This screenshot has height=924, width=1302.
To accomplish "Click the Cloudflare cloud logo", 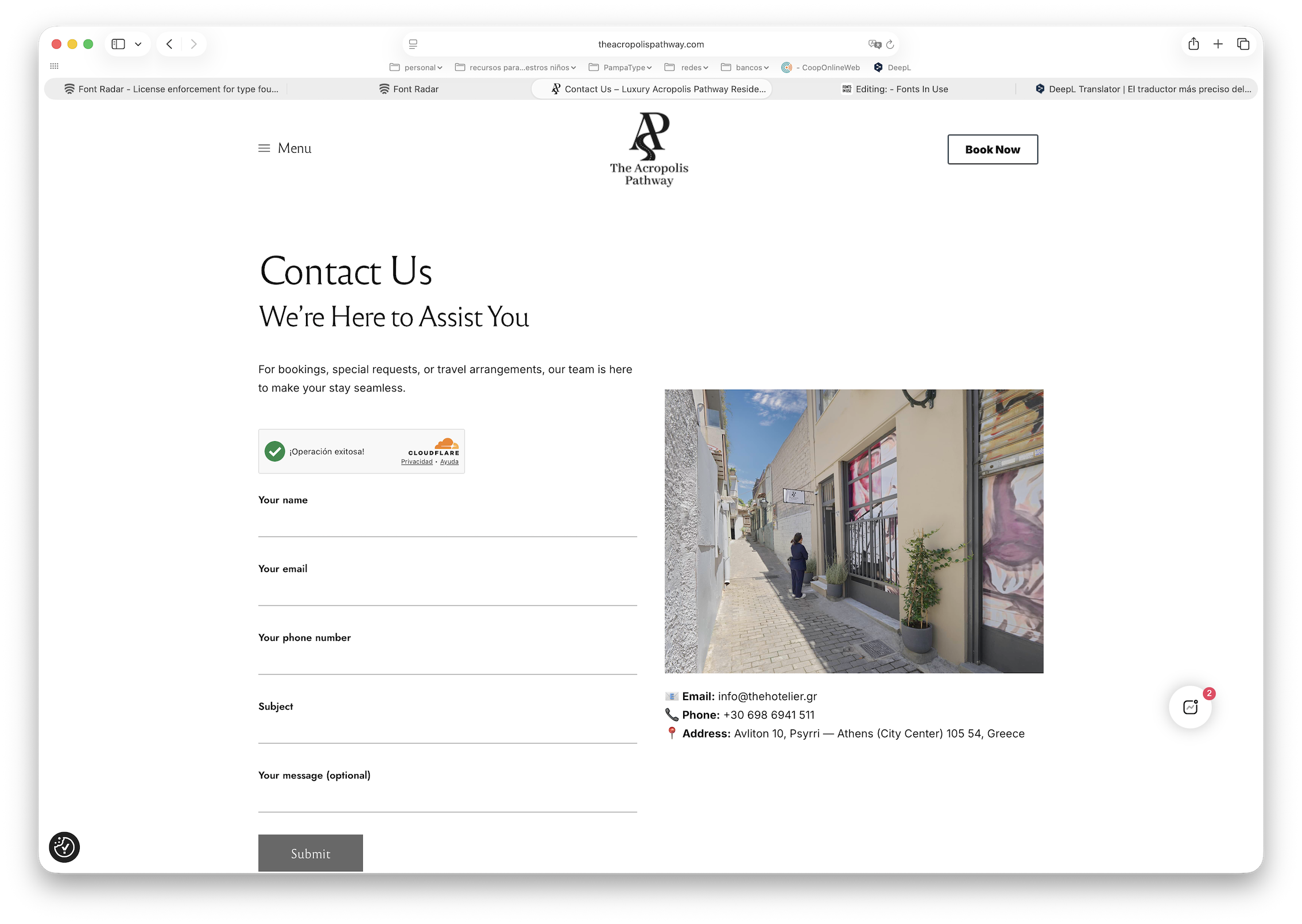I will pyautogui.click(x=446, y=444).
